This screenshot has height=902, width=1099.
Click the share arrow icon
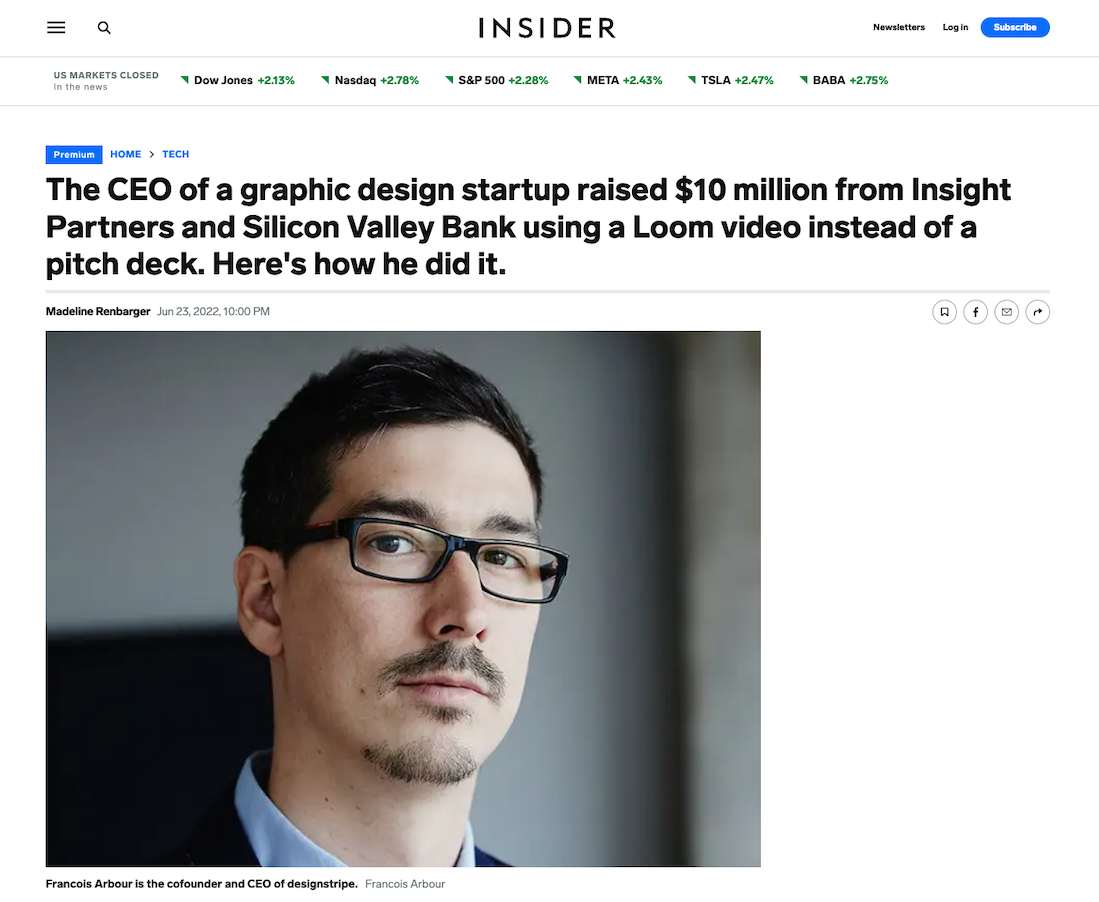1037,312
